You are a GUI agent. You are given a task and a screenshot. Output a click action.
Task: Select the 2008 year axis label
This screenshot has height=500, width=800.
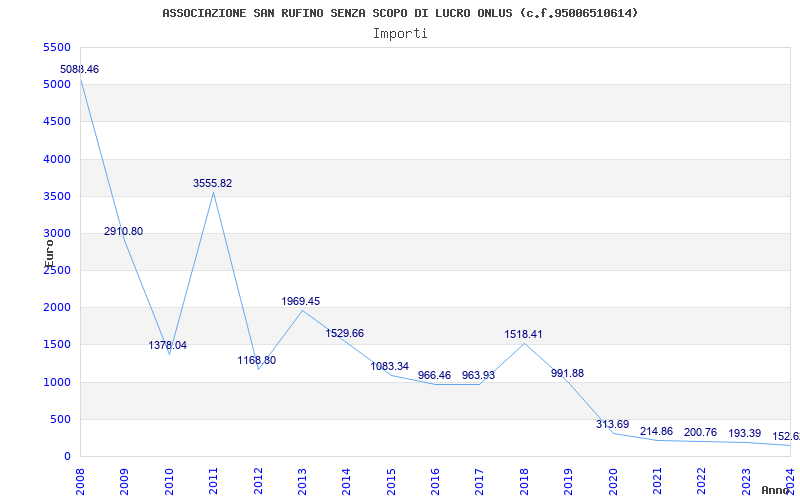tap(80, 481)
